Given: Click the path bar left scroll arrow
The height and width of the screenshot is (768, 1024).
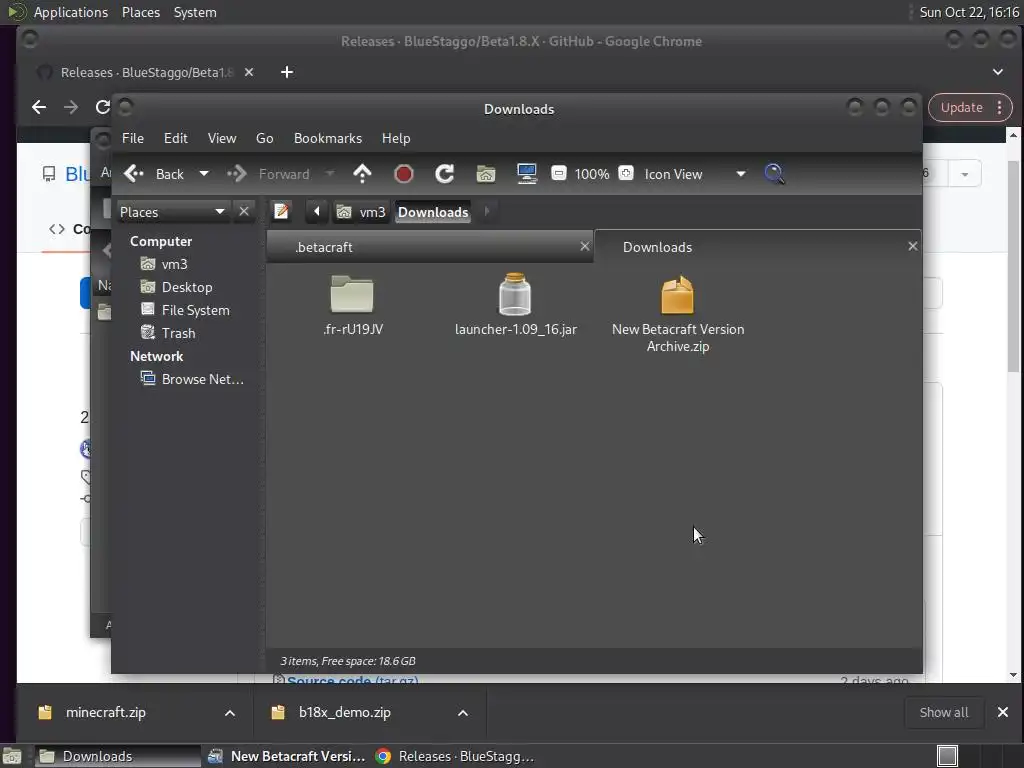Looking at the screenshot, I should coord(317,212).
